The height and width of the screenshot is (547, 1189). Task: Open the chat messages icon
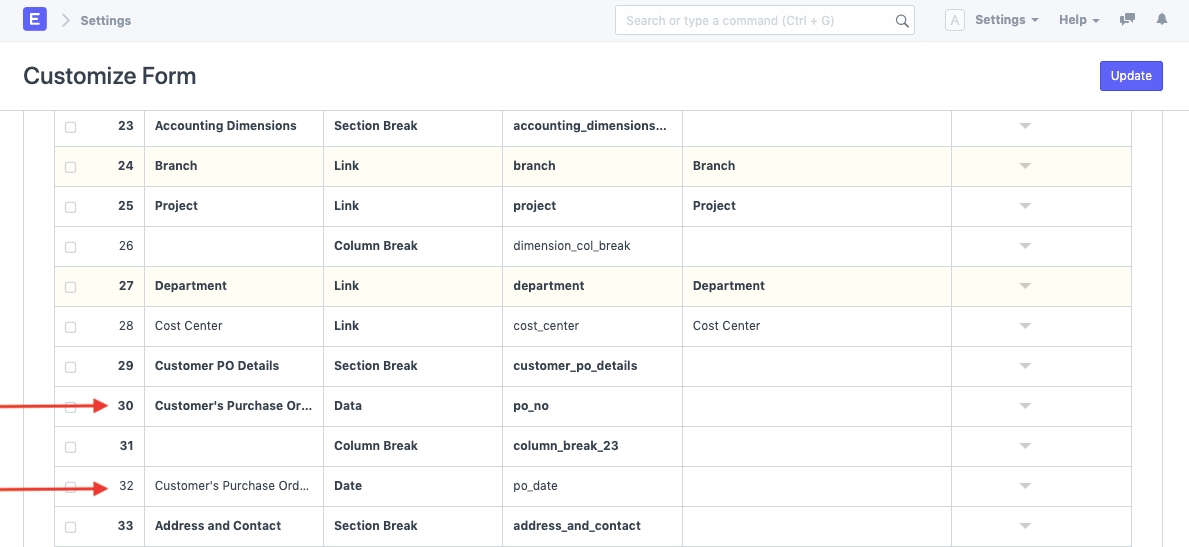1128,20
